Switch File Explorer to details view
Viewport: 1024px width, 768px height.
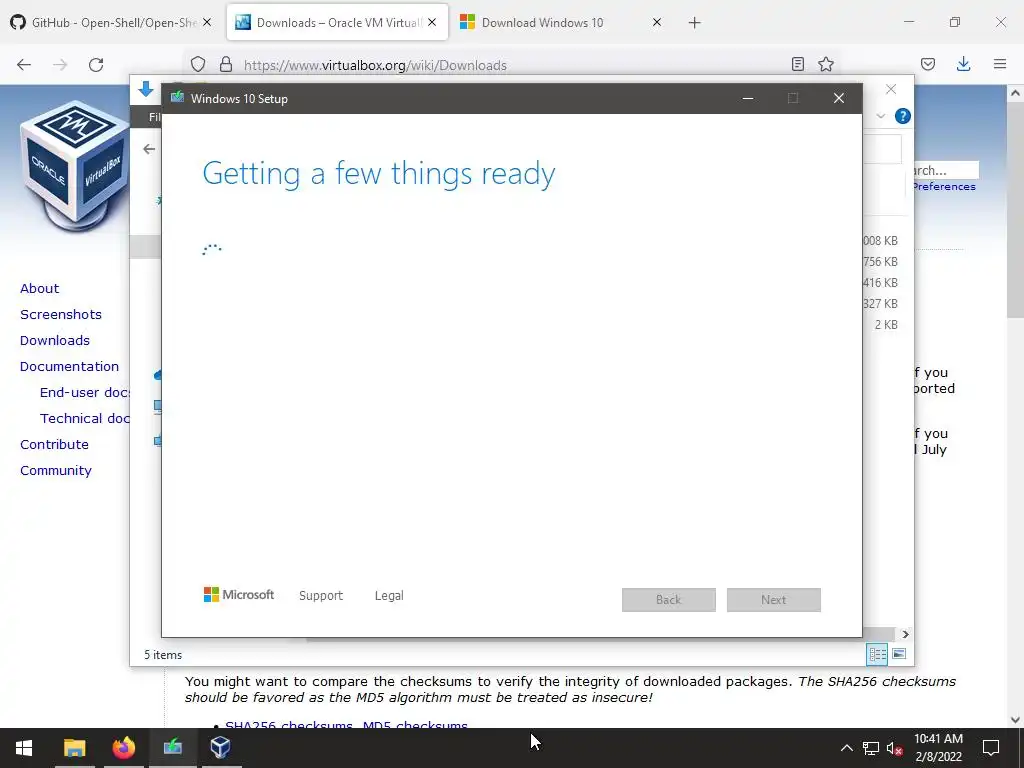point(877,654)
